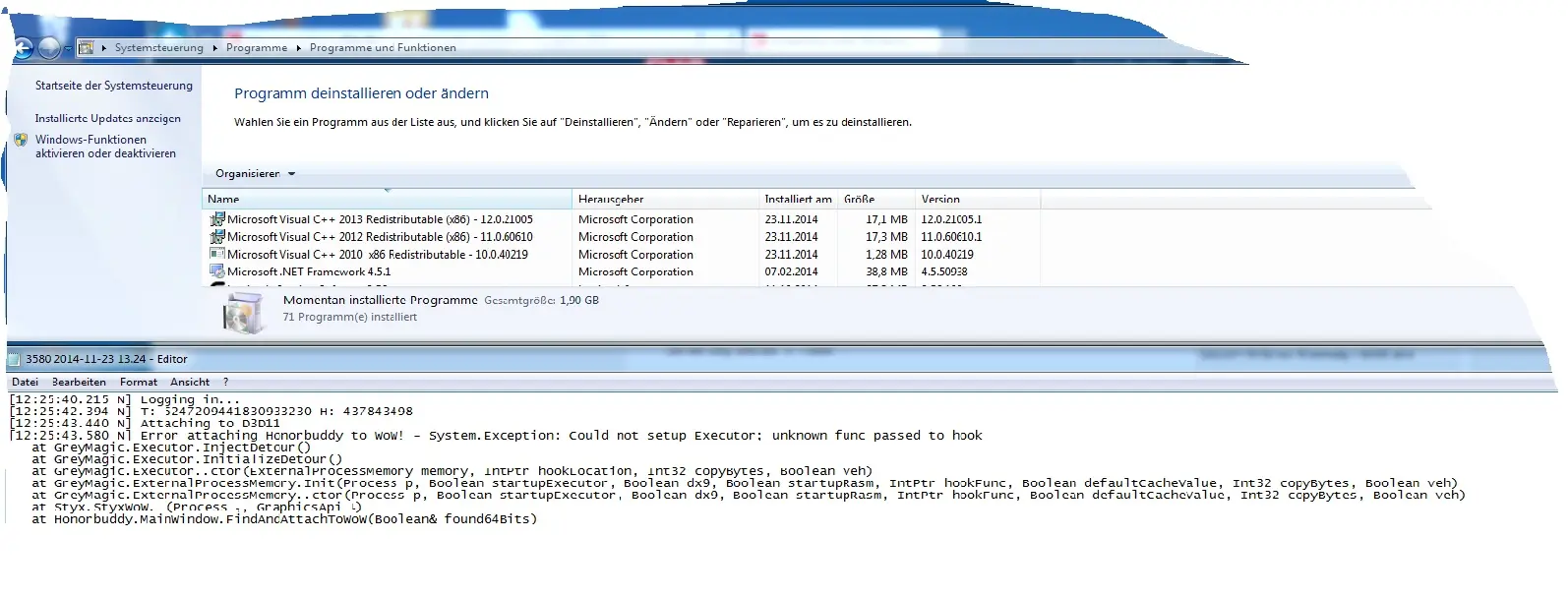Open Ansicht menu in Editor

coord(190,382)
